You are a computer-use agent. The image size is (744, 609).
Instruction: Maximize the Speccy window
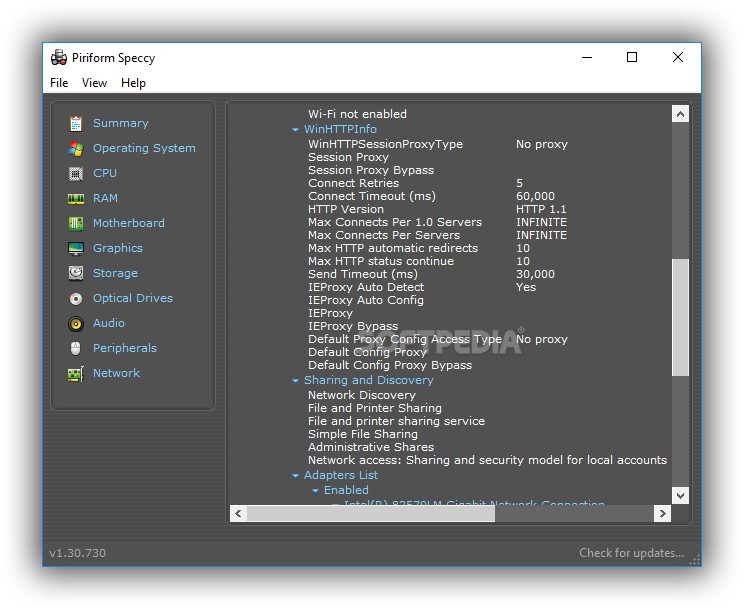pos(632,57)
